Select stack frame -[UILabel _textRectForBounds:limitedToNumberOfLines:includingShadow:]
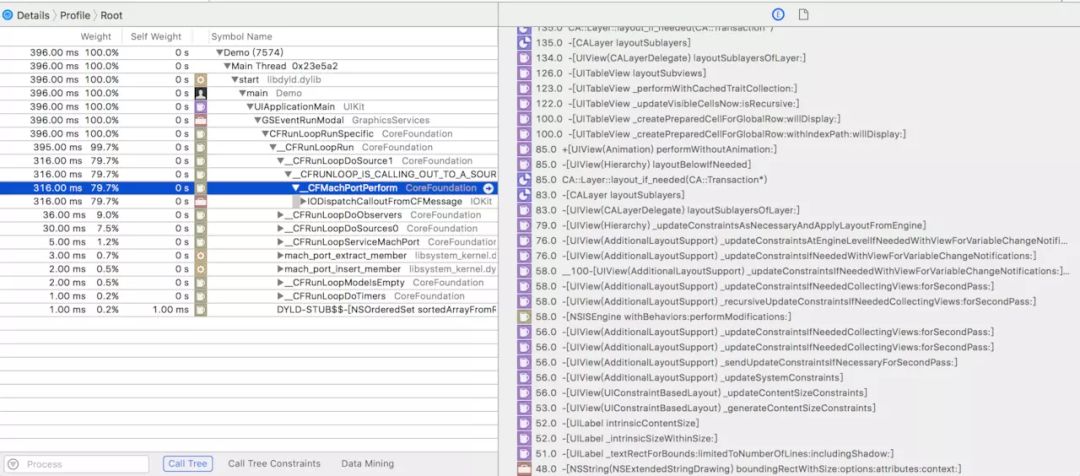The width and height of the screenshot is (1080, 476). (x=728, y=453)
